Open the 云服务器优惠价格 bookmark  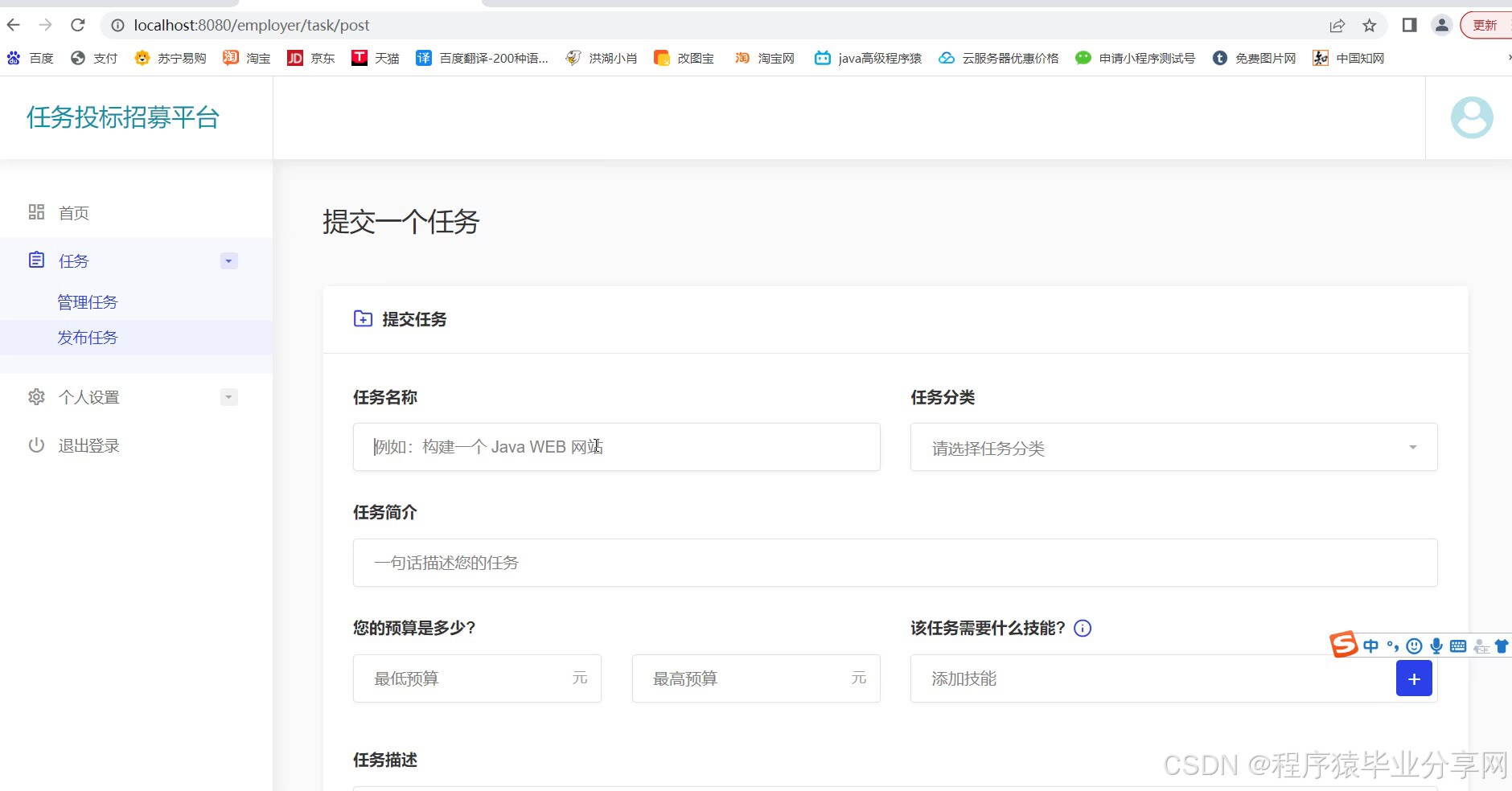[x=998, y=58]
